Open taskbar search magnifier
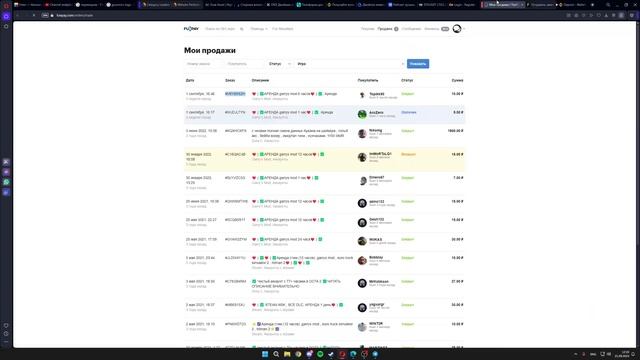Viewport: 640px width, 360px height. [276, 354]
